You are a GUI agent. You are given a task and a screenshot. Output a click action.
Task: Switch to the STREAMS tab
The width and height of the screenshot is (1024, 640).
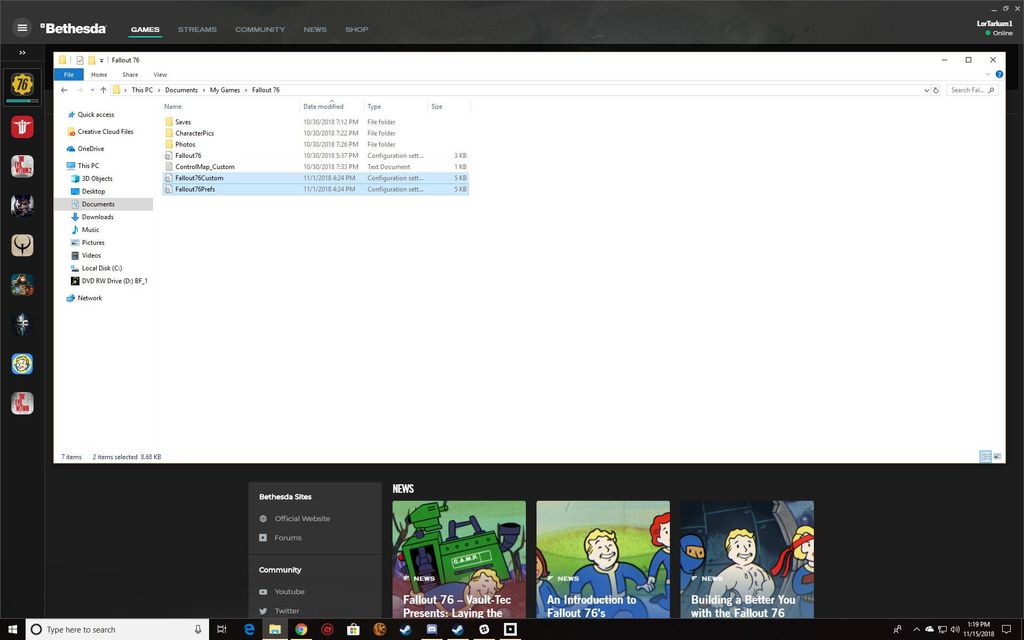point(197,29)
